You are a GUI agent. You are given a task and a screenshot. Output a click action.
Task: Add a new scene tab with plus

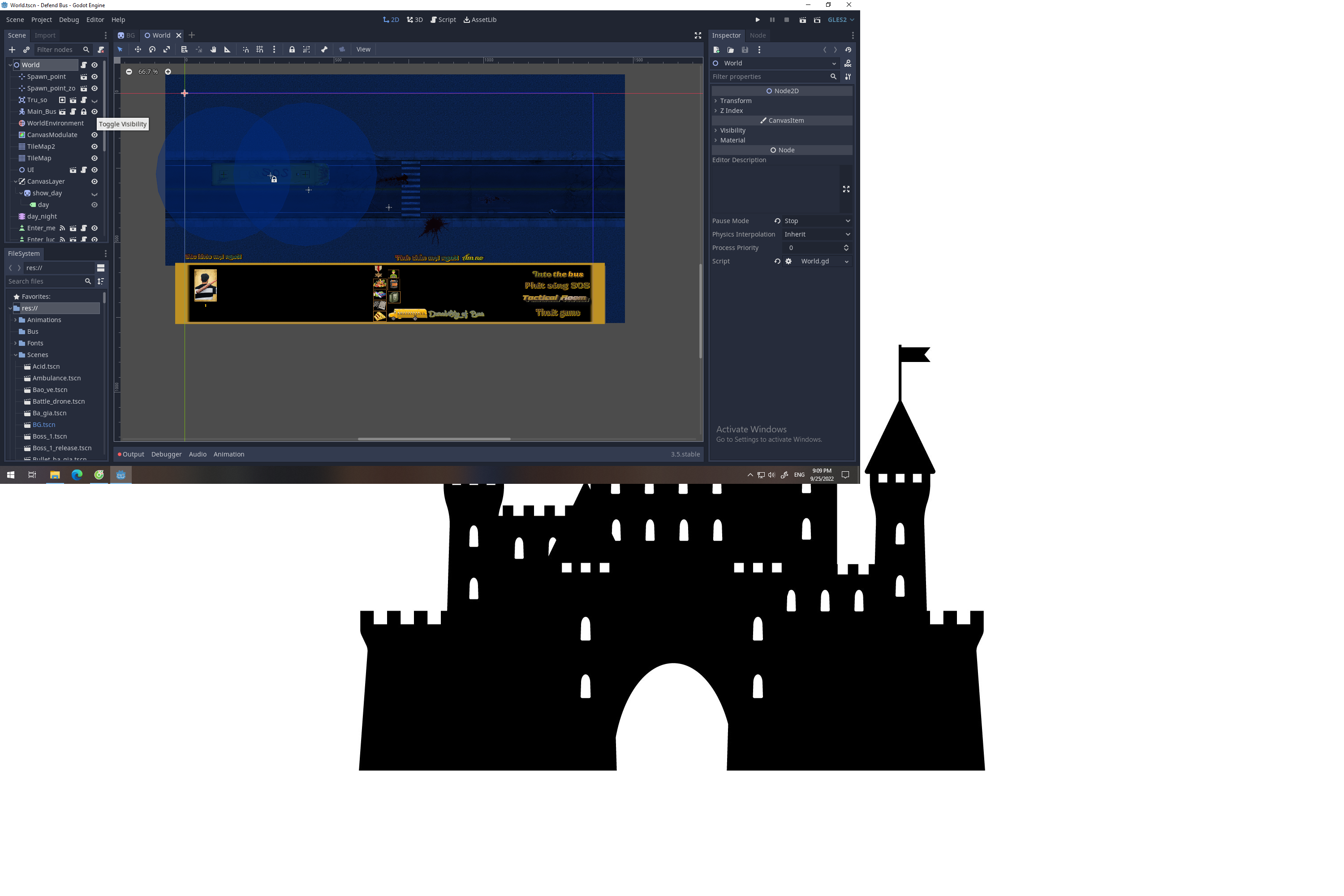pos(192,35)
